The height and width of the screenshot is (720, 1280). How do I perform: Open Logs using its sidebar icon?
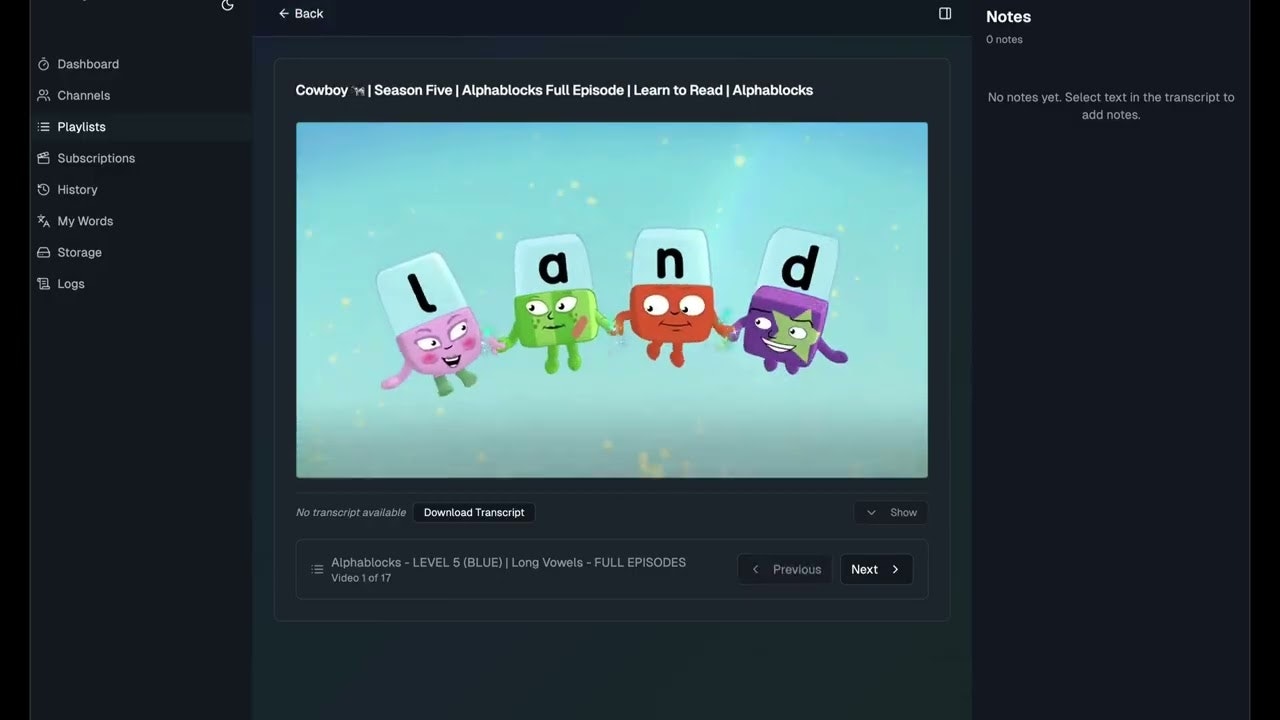pos(42,283)
